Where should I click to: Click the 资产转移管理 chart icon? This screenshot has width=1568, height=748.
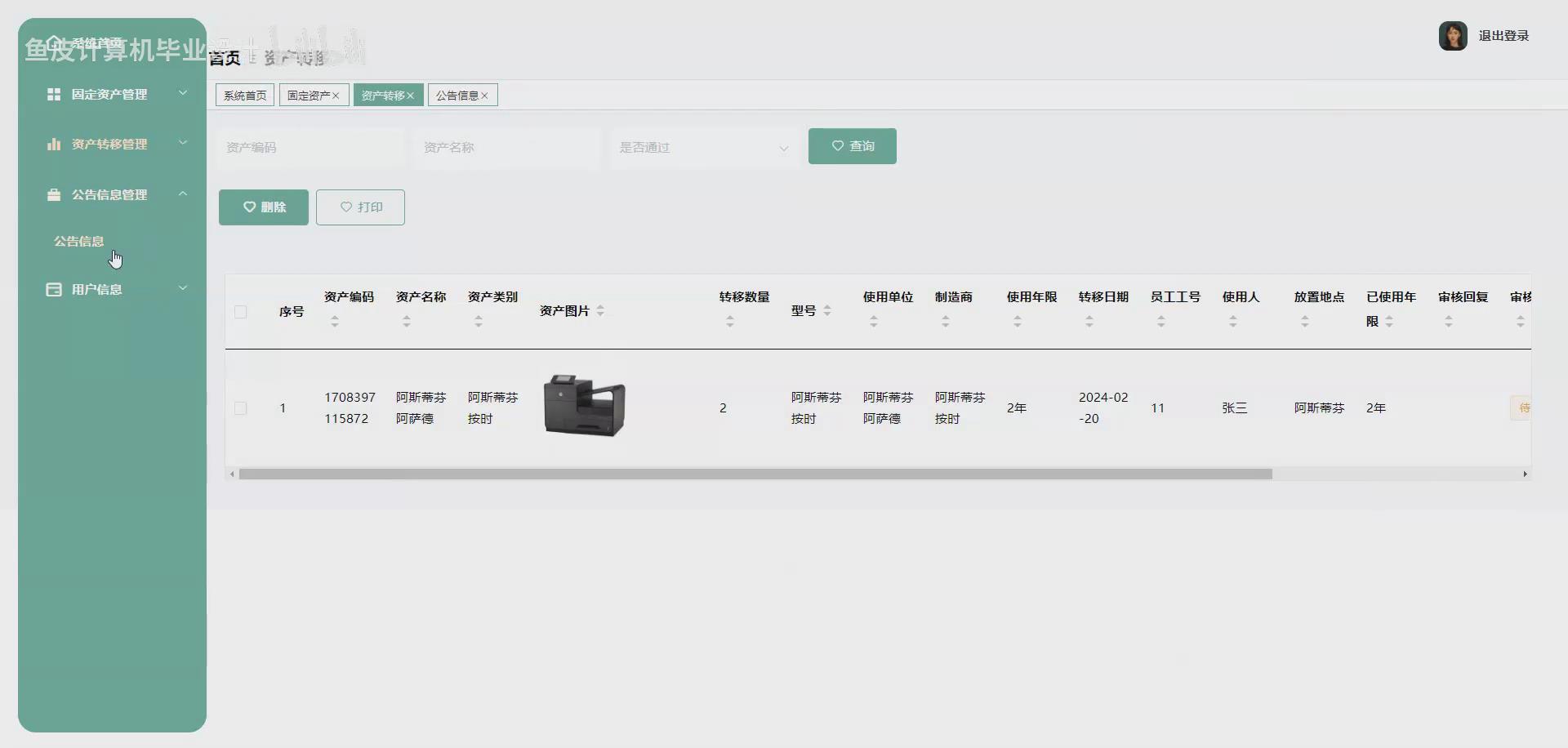pos(53,144)
